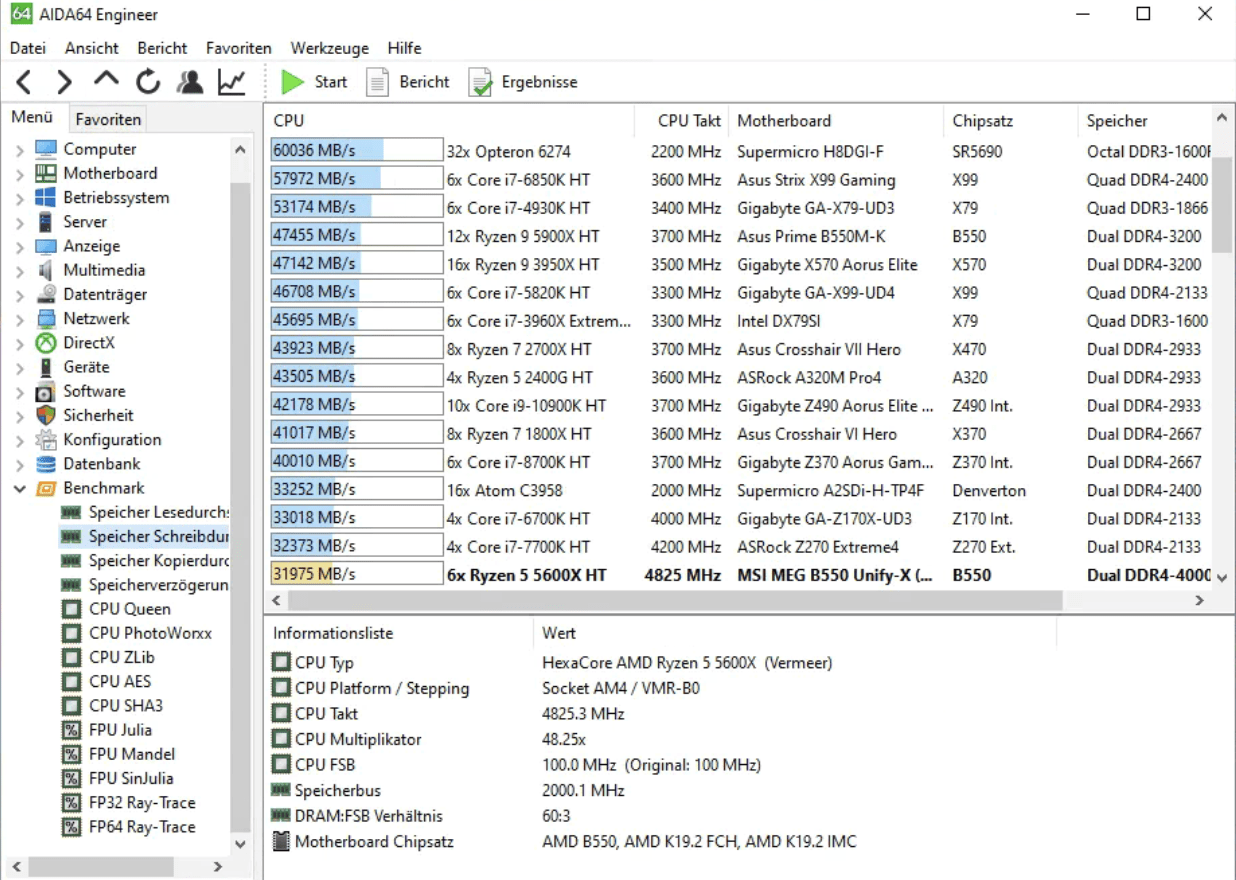Screen dimensions: 1236x880
Task: Switch to the Favoriten sidebar tab
Action: point(108,119)
